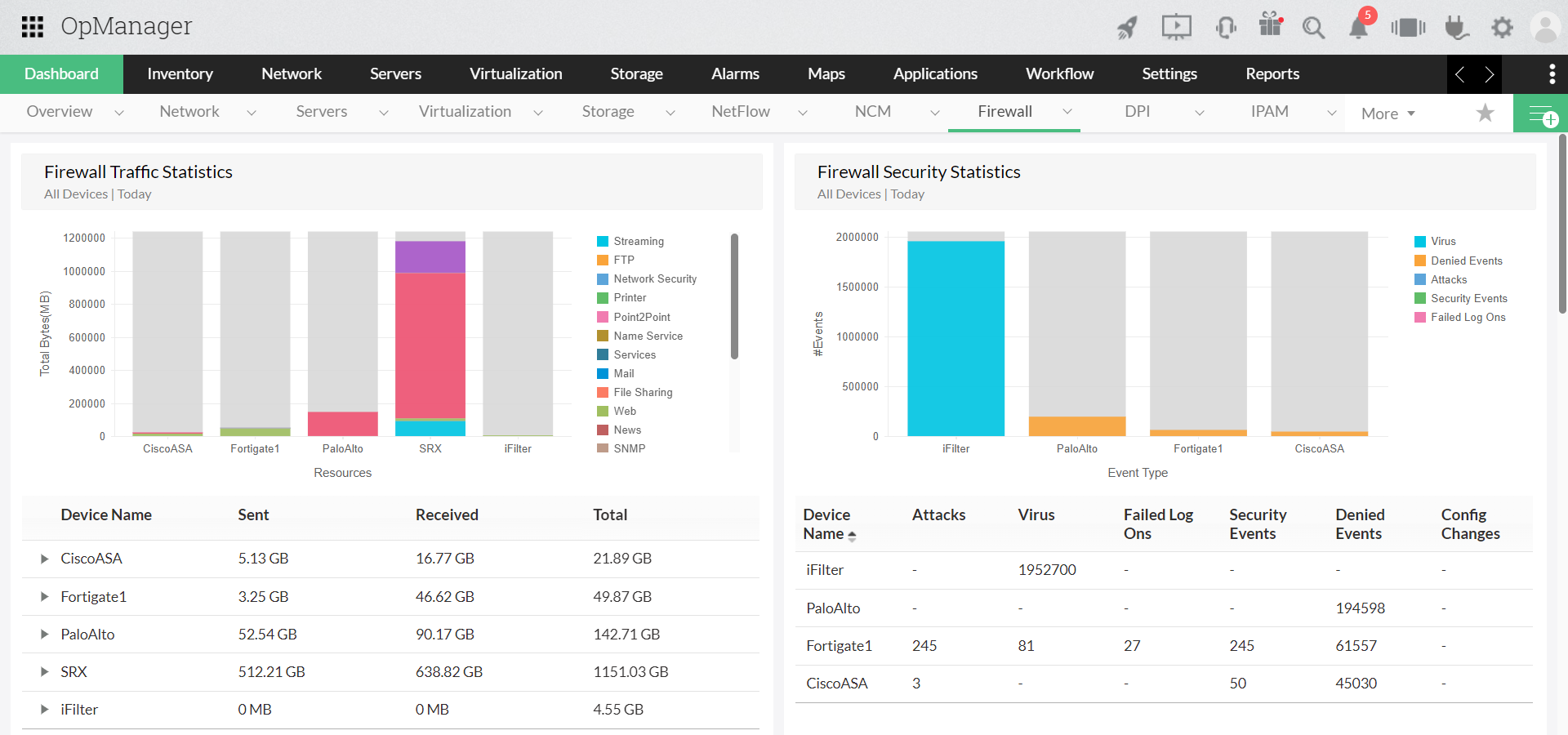Sort security table by Denied Events
Viewport: 1568px width, 735px height.
click(x=1360, y=524)
